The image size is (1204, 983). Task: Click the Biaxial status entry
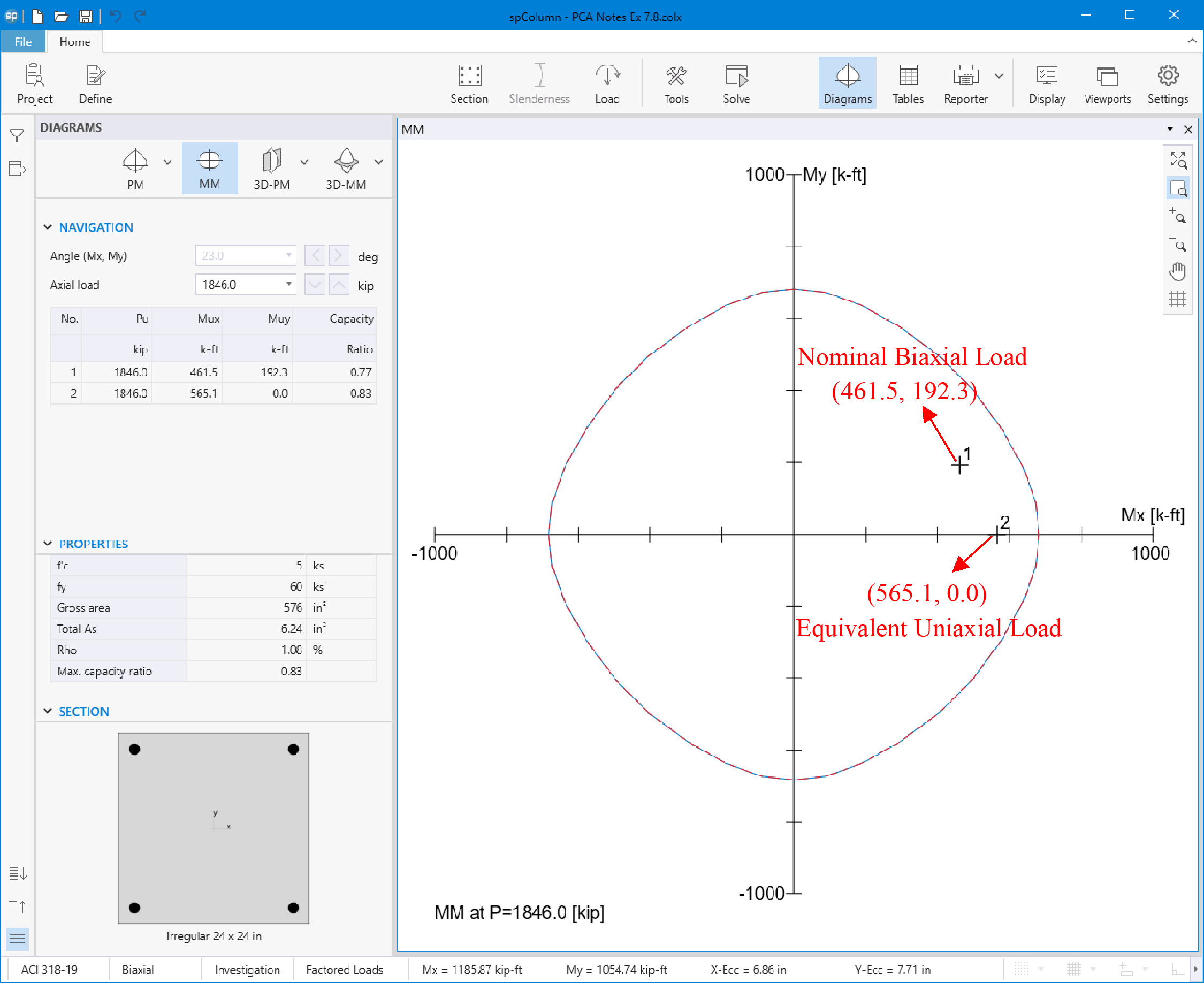(x=138, y=970)
